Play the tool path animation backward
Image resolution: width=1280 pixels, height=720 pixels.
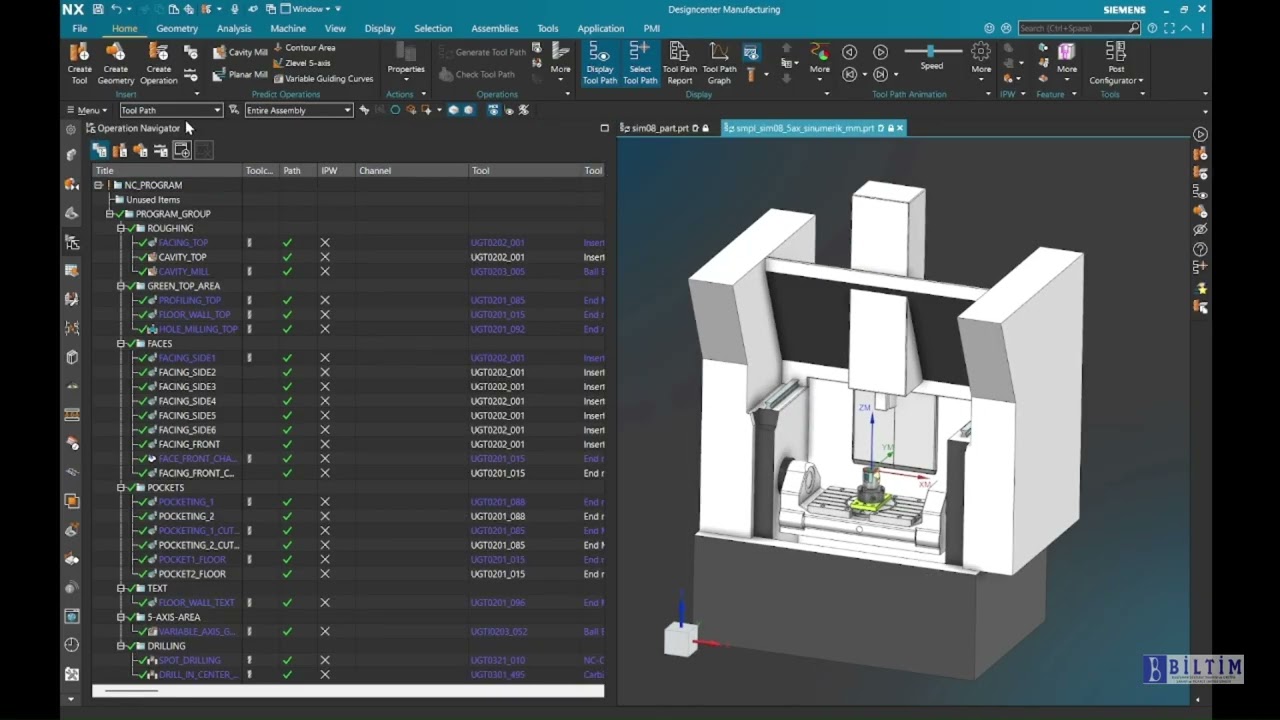pyautogui.click(x=849, y=52)
